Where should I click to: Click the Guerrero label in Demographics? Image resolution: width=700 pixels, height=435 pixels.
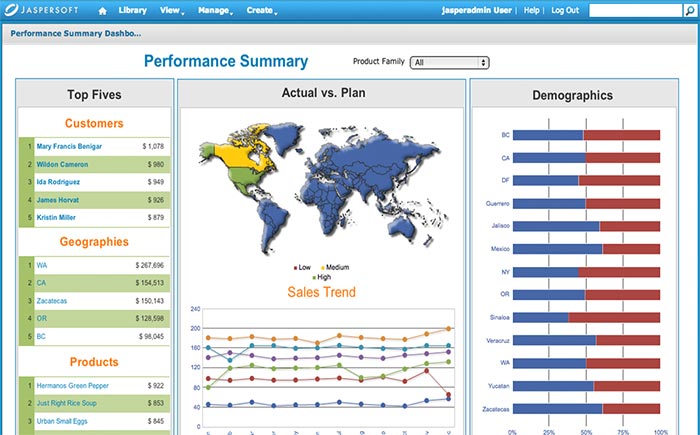(497, 204)
